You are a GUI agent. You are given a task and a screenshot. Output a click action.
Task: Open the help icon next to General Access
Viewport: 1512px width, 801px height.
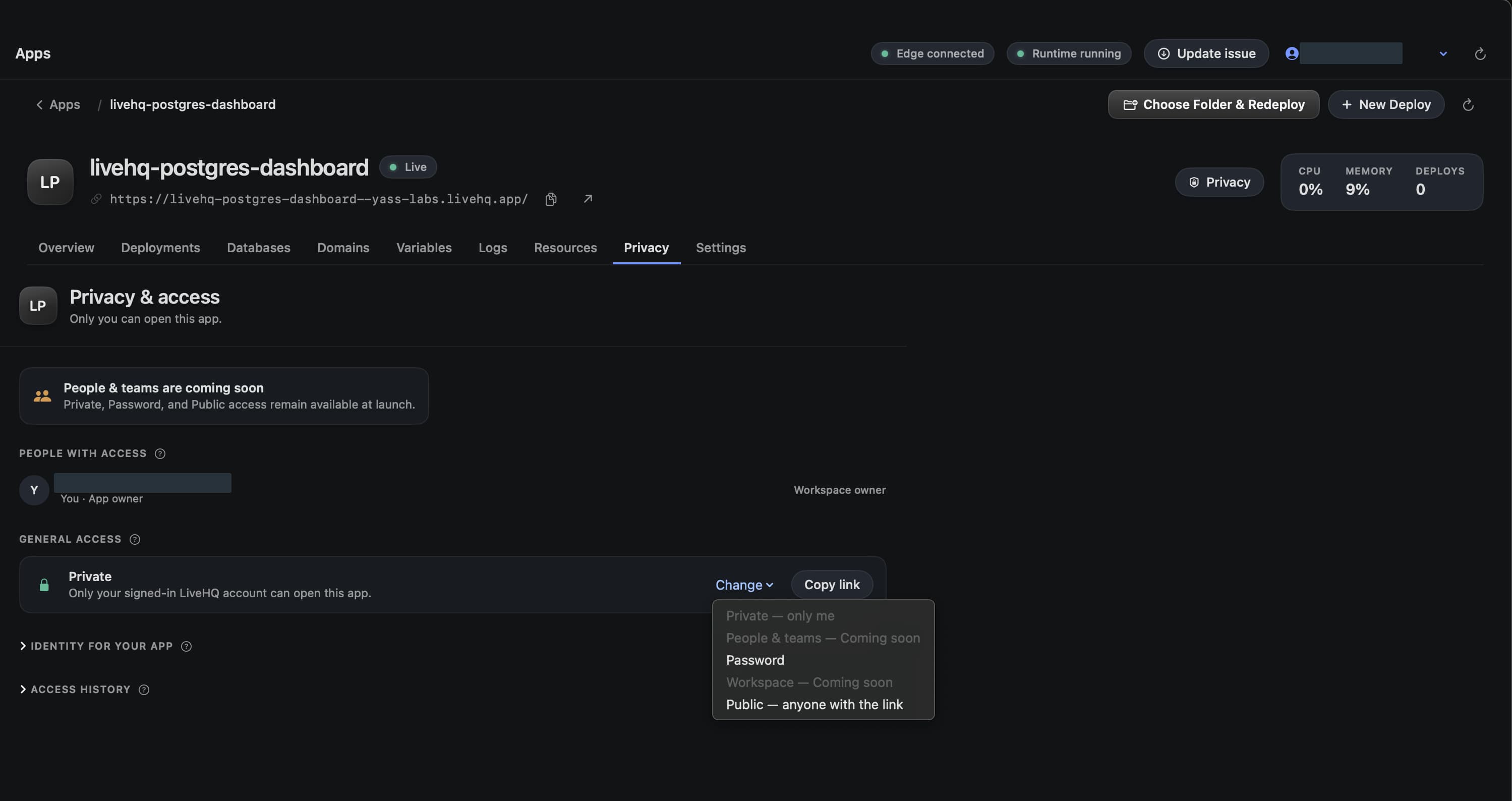tap(135, 539)
